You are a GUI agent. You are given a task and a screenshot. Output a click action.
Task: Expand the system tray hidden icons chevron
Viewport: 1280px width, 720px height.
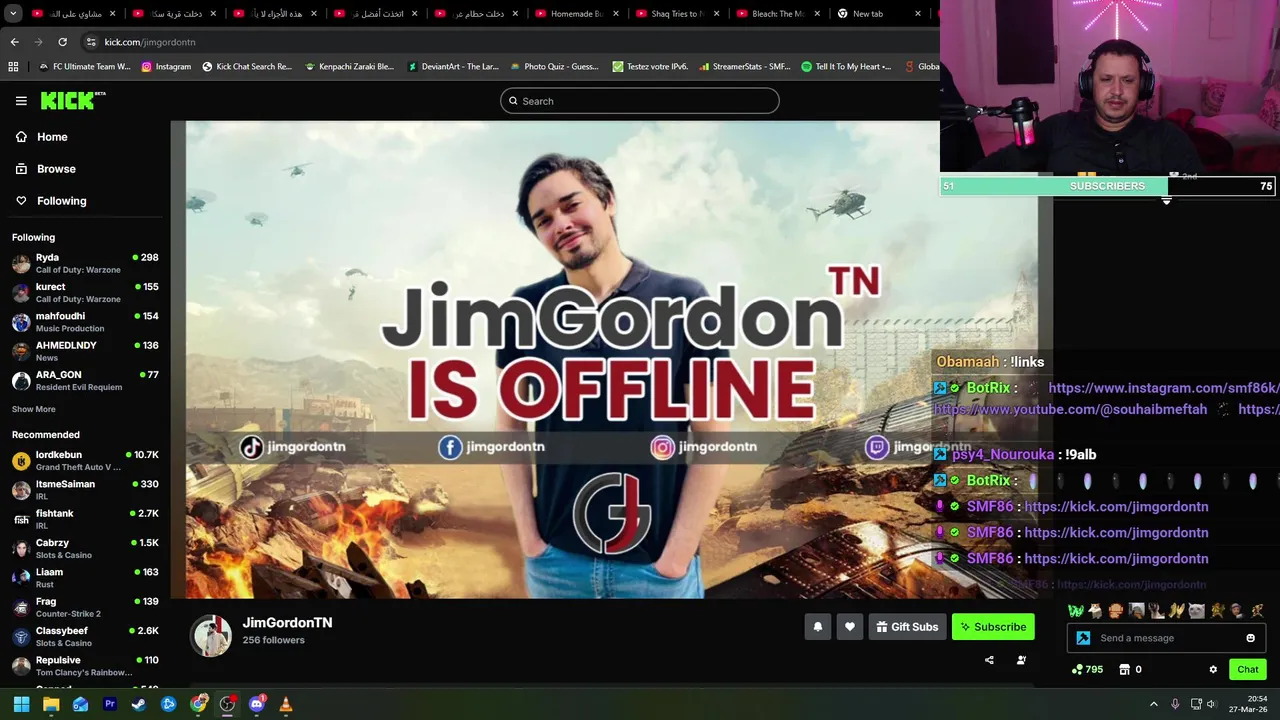tap(1153, 705)
